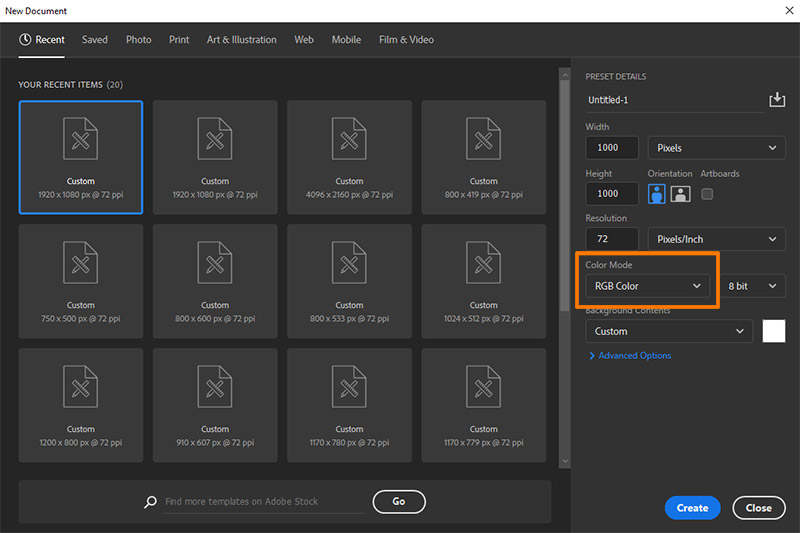Click the save document preset icon
Screen dimensions: 800x533
click(x=777, y=100)
